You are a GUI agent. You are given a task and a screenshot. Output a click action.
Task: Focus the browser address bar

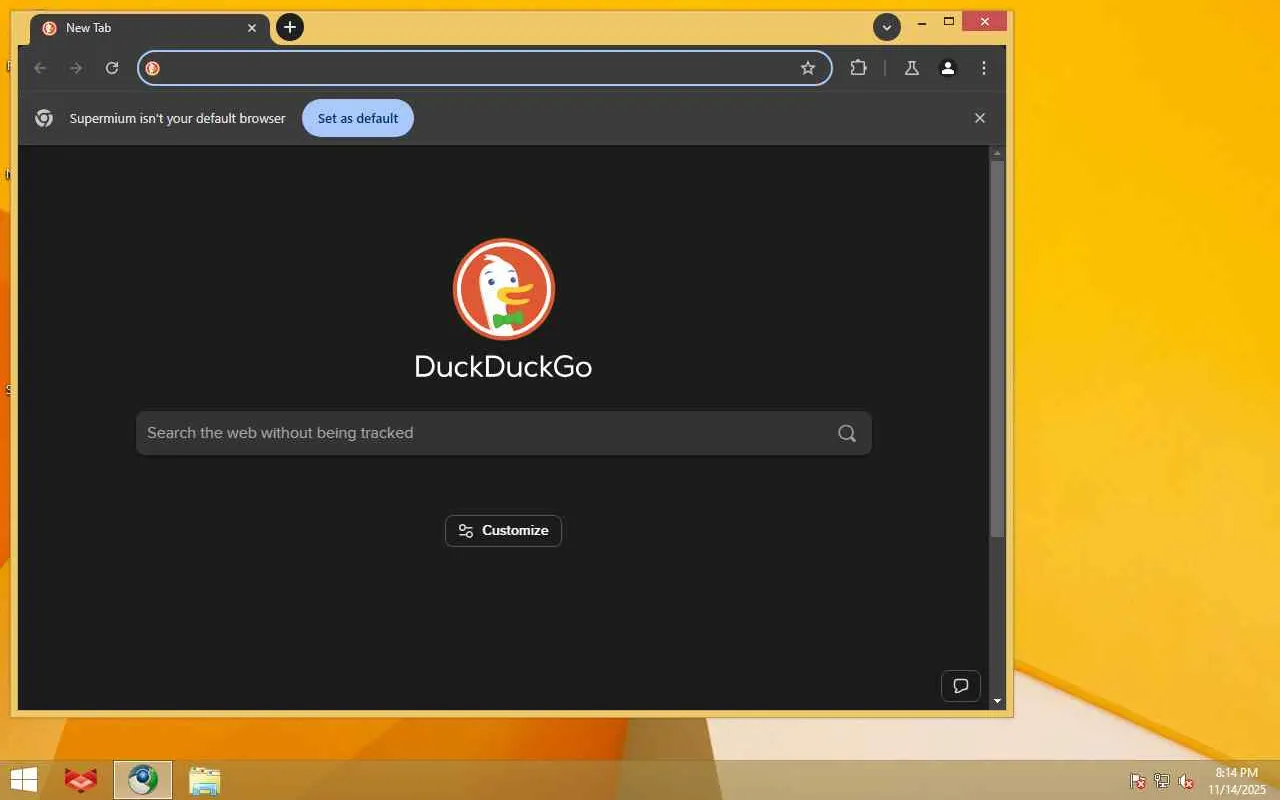coord(485,68)
